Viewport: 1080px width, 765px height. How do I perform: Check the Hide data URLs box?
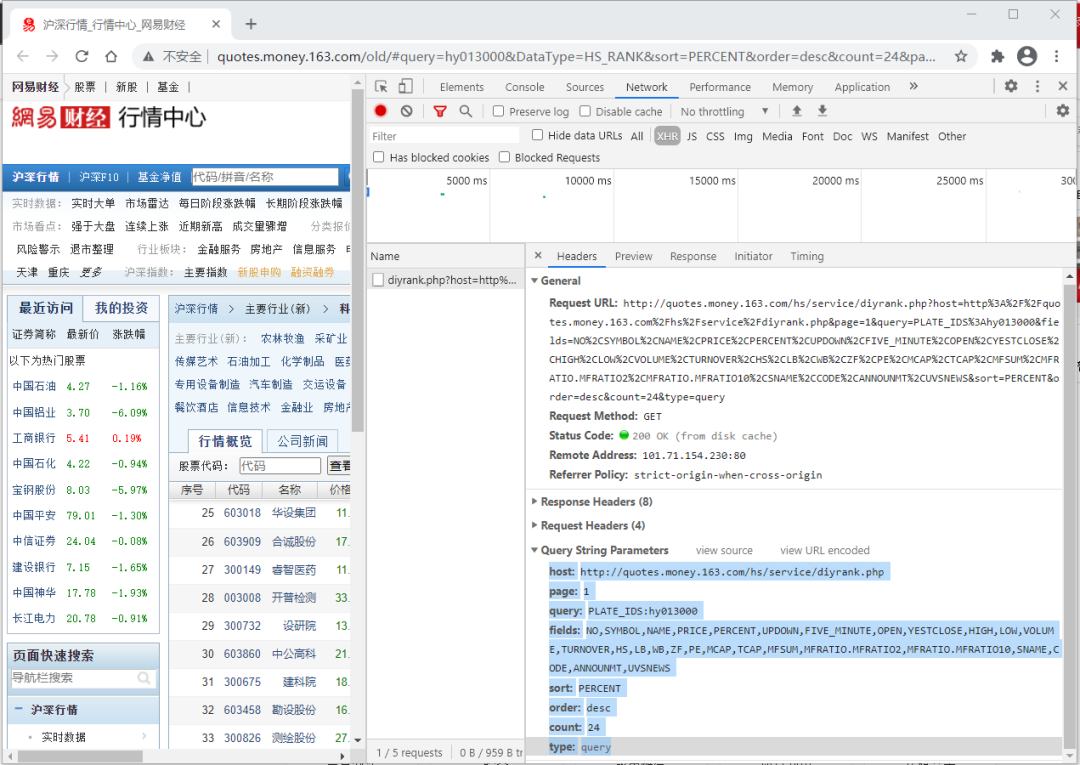(537, 135)
